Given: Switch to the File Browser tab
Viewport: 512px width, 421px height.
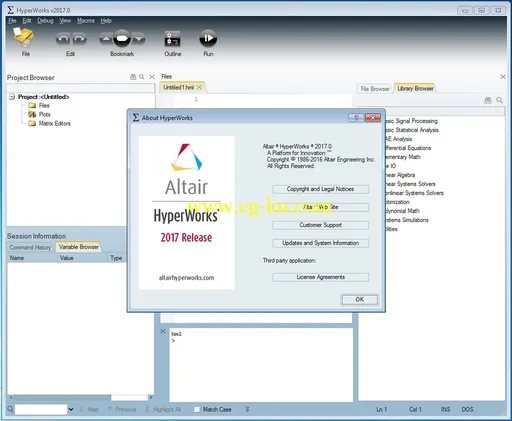Looking at the screenshot, I should pos(375,89).
